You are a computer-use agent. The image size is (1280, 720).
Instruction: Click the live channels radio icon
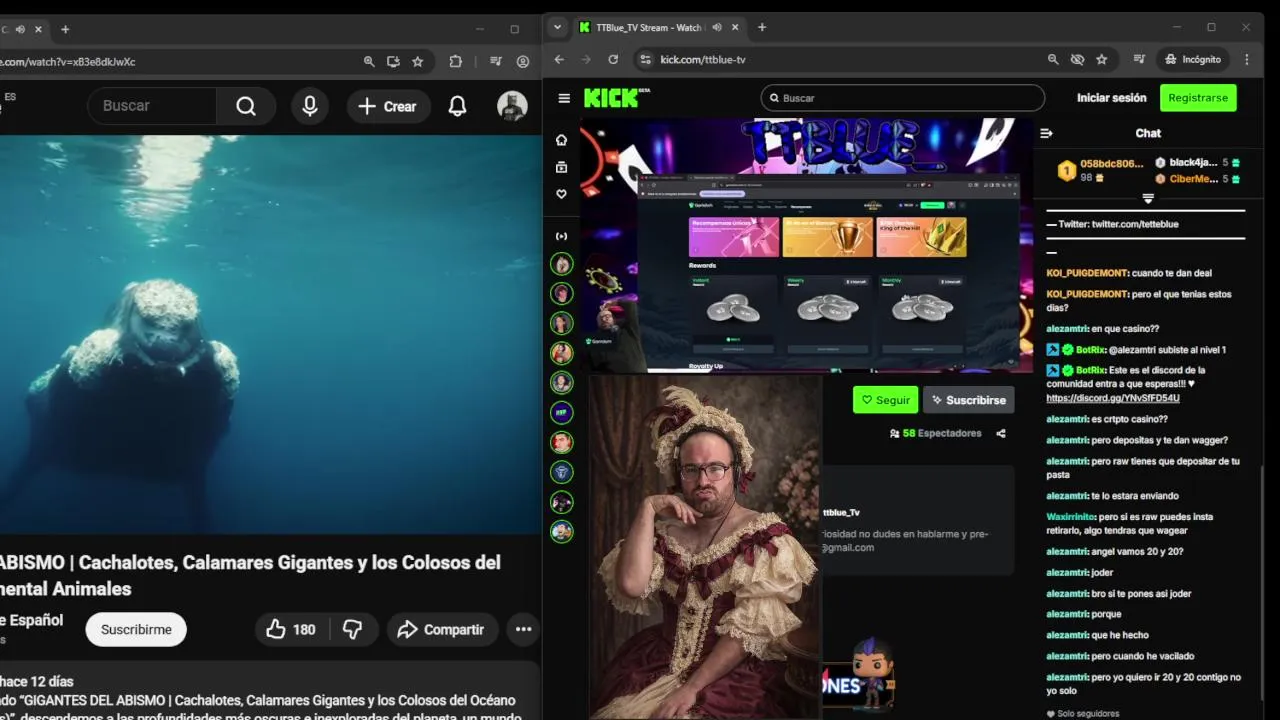coord(561,236)
